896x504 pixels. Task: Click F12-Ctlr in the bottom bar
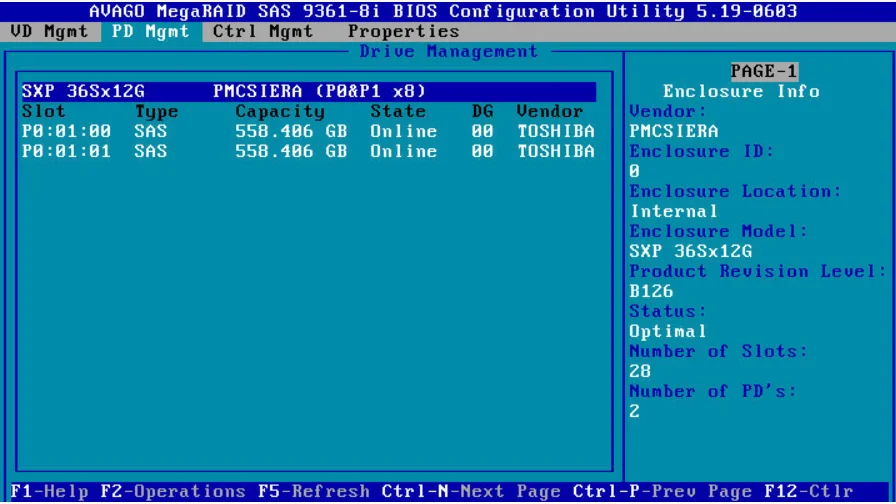tap(809, 491)
